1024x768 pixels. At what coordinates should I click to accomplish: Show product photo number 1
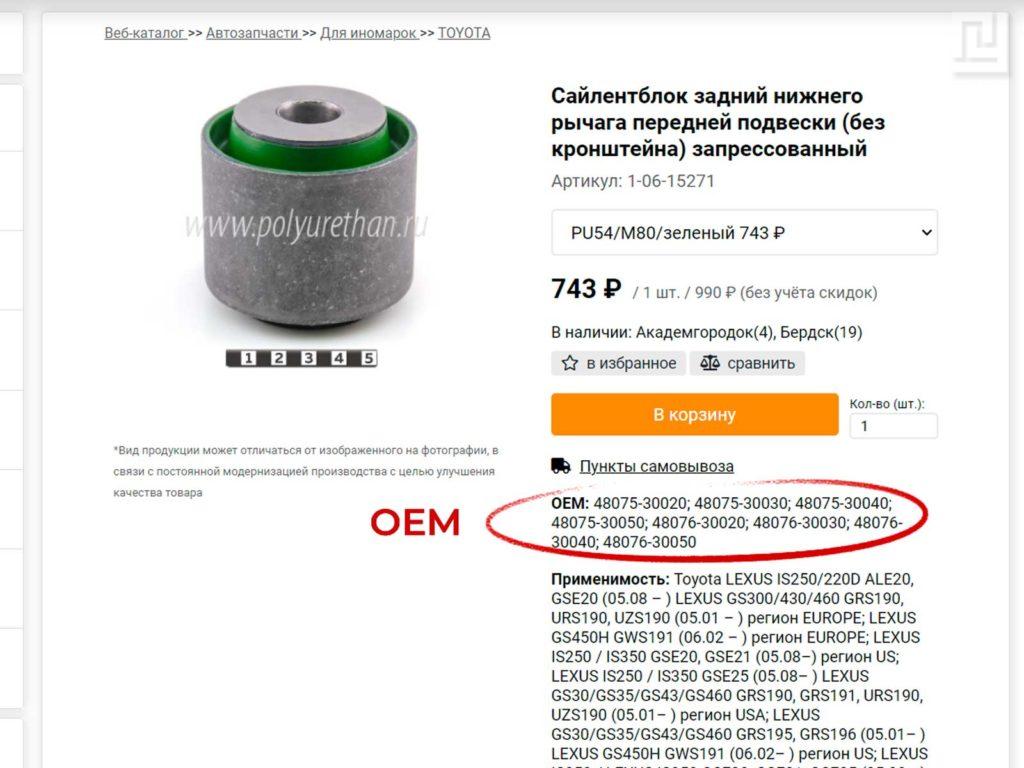coord(248,358)
